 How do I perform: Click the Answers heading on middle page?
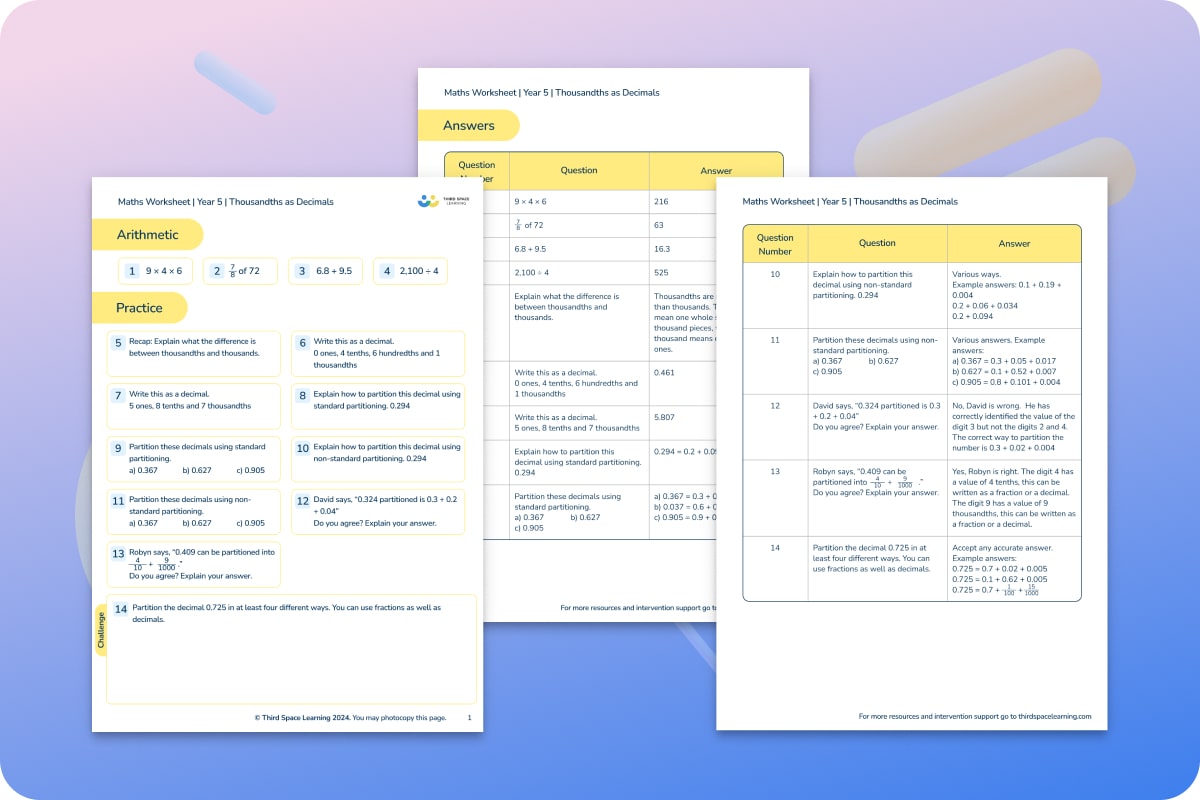click(x=469, y=125)
